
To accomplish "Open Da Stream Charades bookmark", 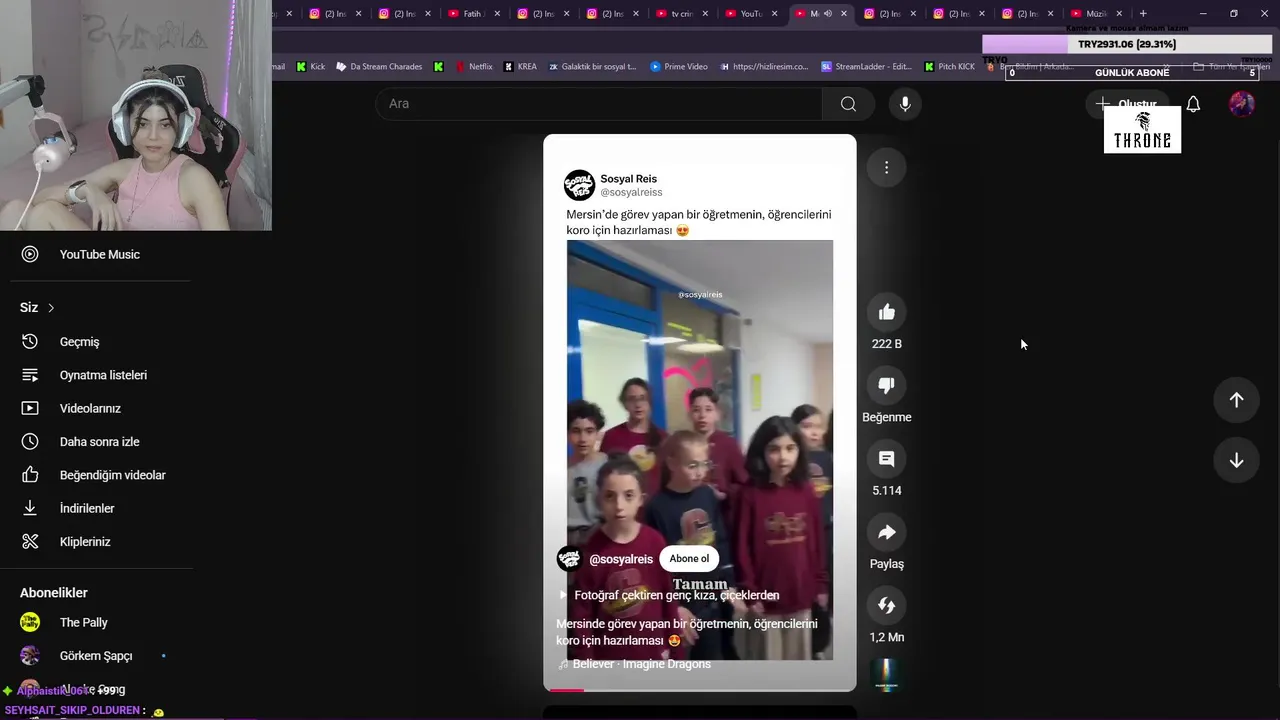I will tap(379, 67).
